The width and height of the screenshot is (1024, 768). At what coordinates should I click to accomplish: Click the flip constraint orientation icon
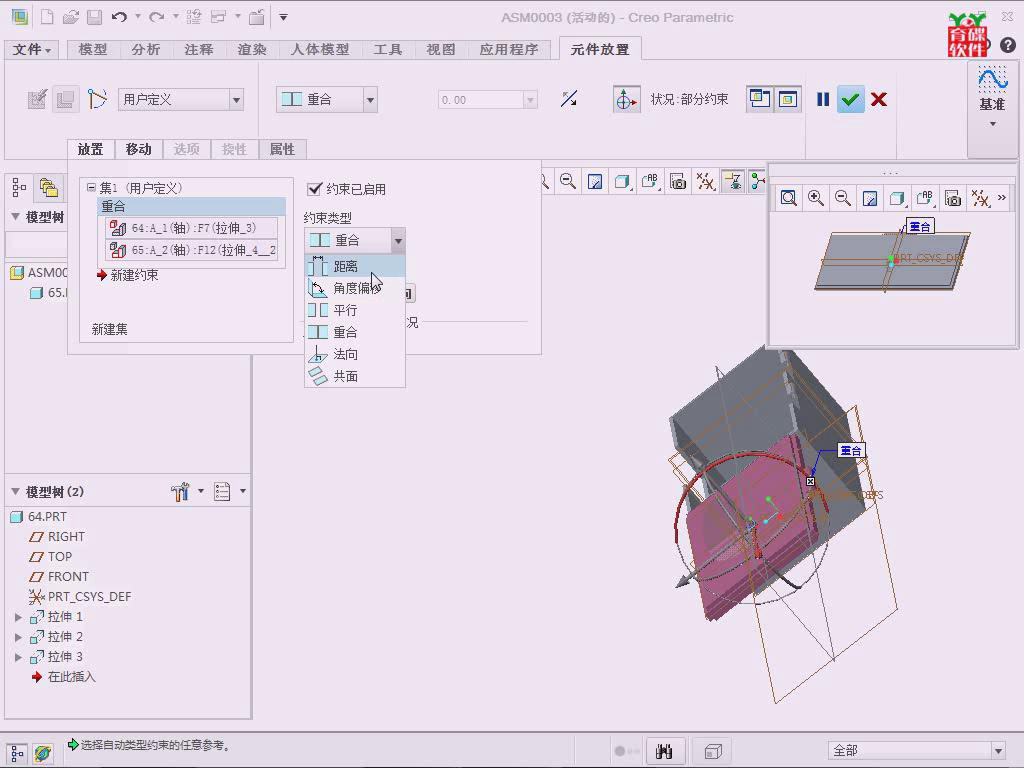[569, 99]
